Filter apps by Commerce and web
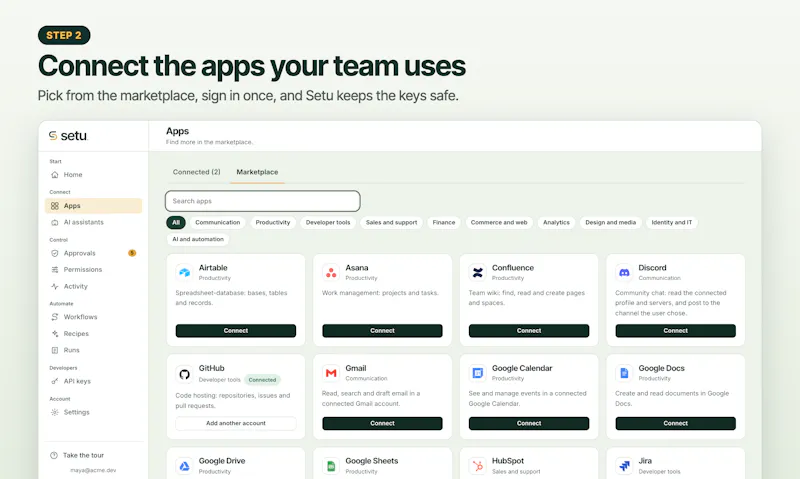 pos(499,222)
